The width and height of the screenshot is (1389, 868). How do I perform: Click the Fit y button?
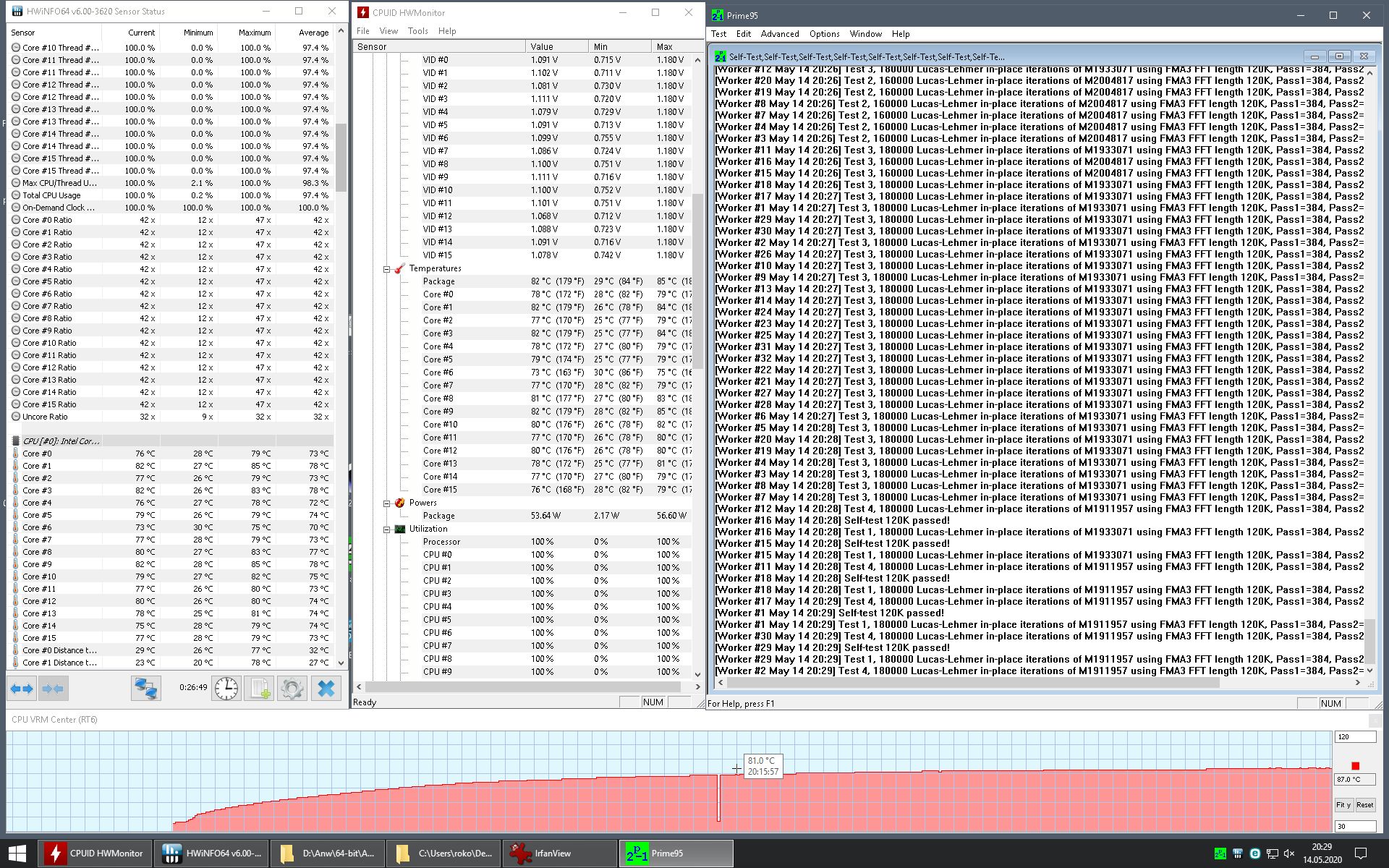1343,804
